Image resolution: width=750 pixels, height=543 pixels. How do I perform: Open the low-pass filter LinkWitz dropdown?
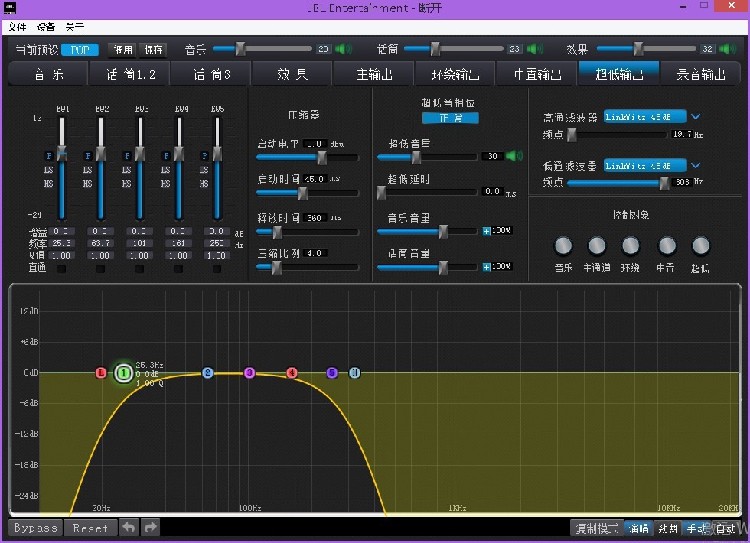(644, 165)
